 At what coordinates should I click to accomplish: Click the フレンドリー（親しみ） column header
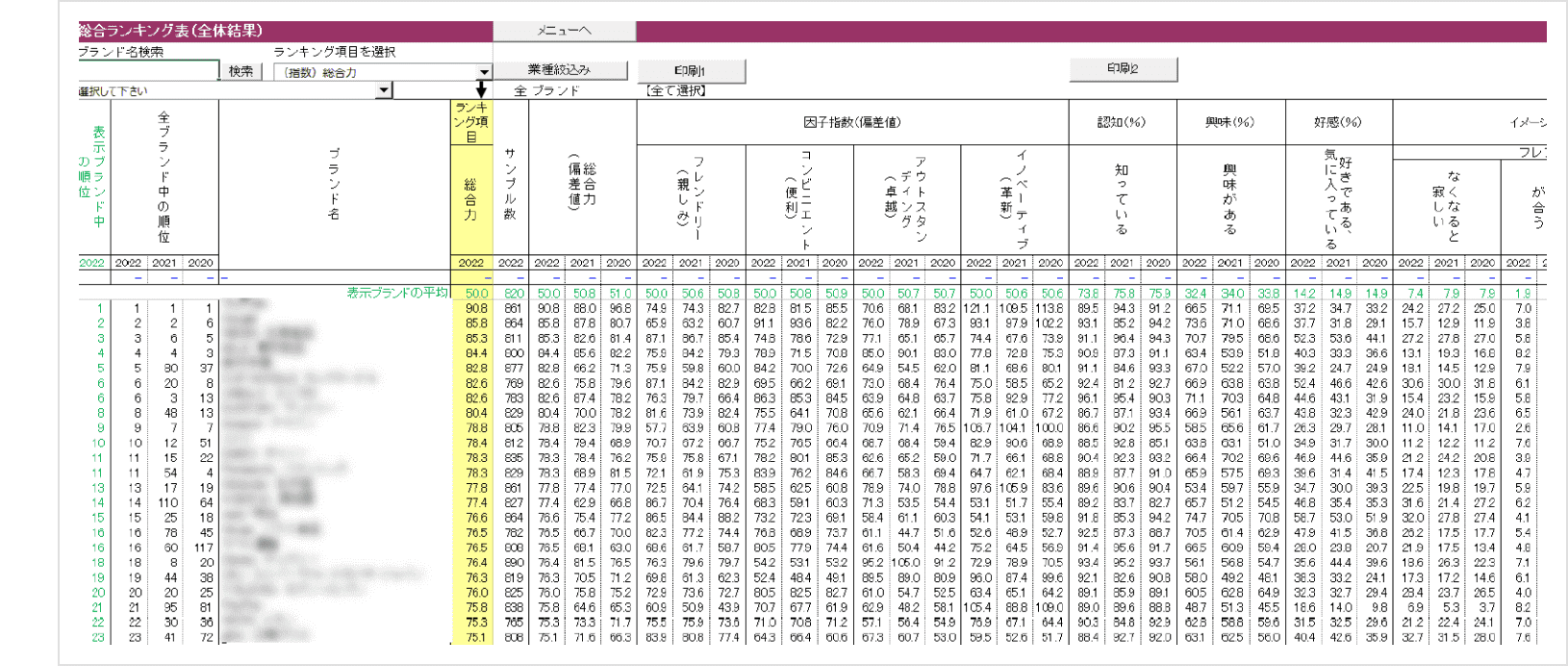691,200
